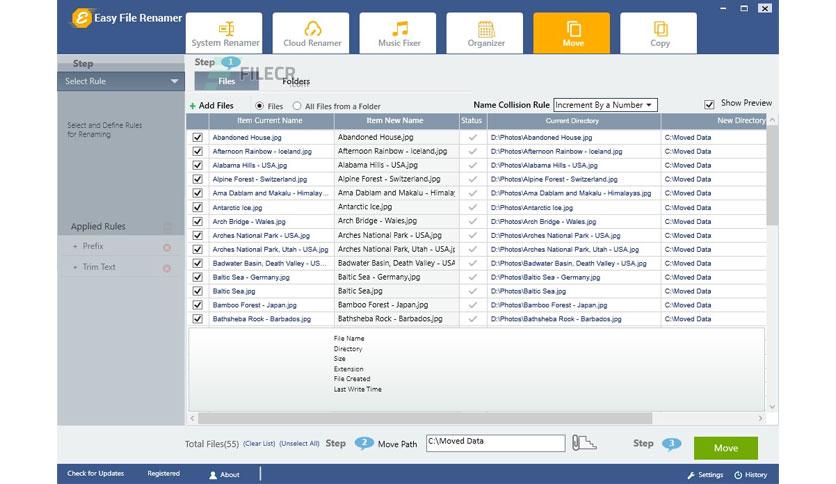Select Baltic Sea - Germany.jpg current name
This screenshot has width=836, height=484.
click(251, 277)
